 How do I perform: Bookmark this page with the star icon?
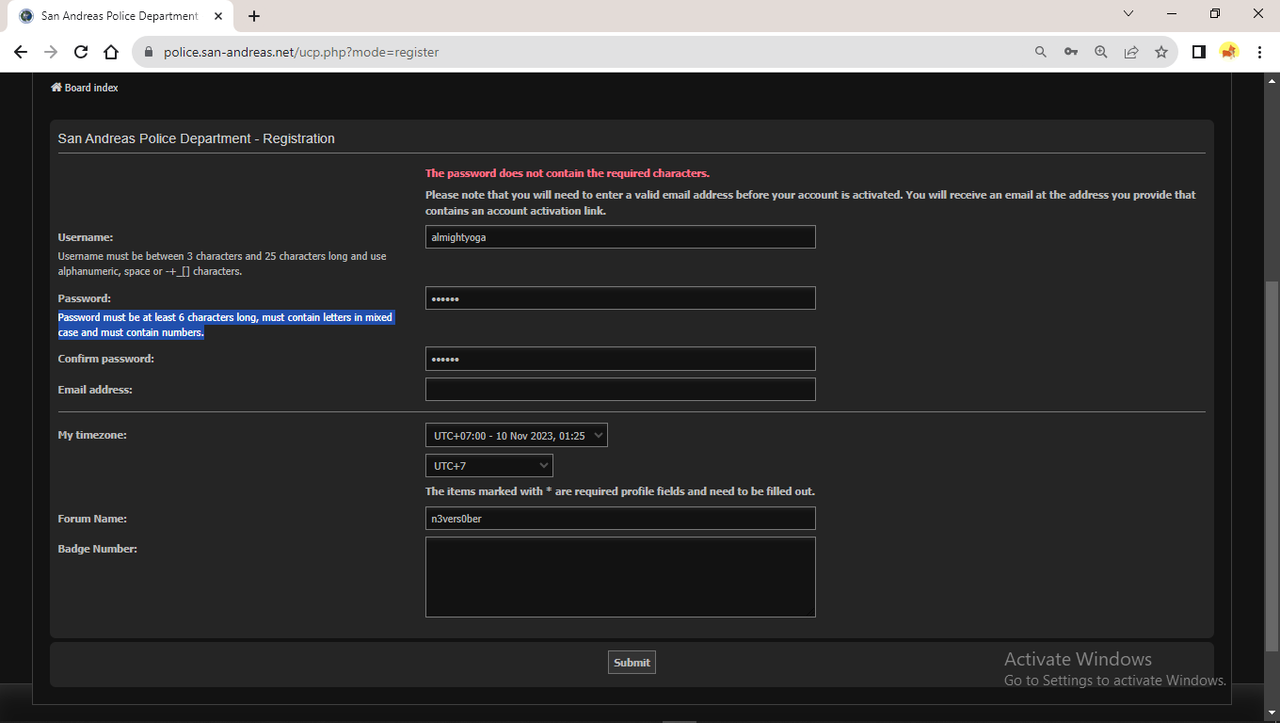tap(1161, 52)
